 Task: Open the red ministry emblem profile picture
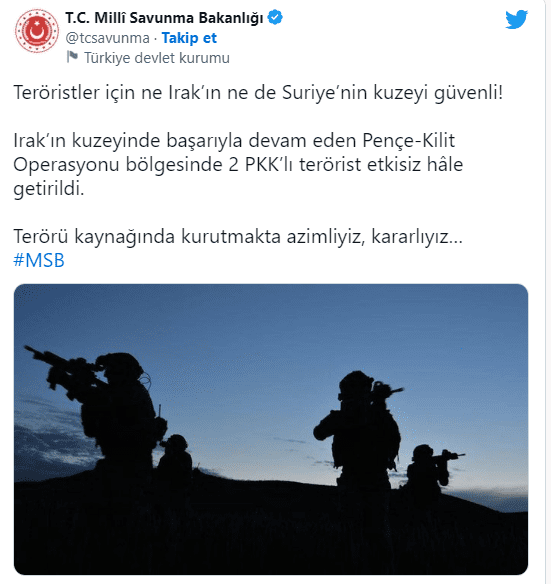click(x=37, y=31)
